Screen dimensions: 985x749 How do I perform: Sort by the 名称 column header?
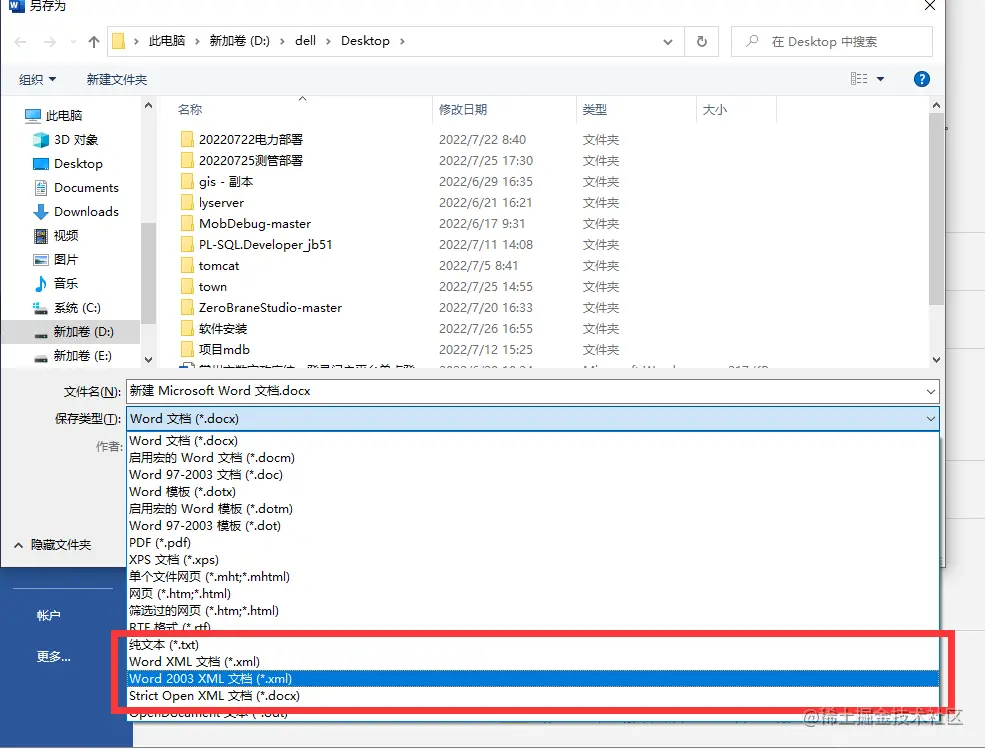click(190, 109)
